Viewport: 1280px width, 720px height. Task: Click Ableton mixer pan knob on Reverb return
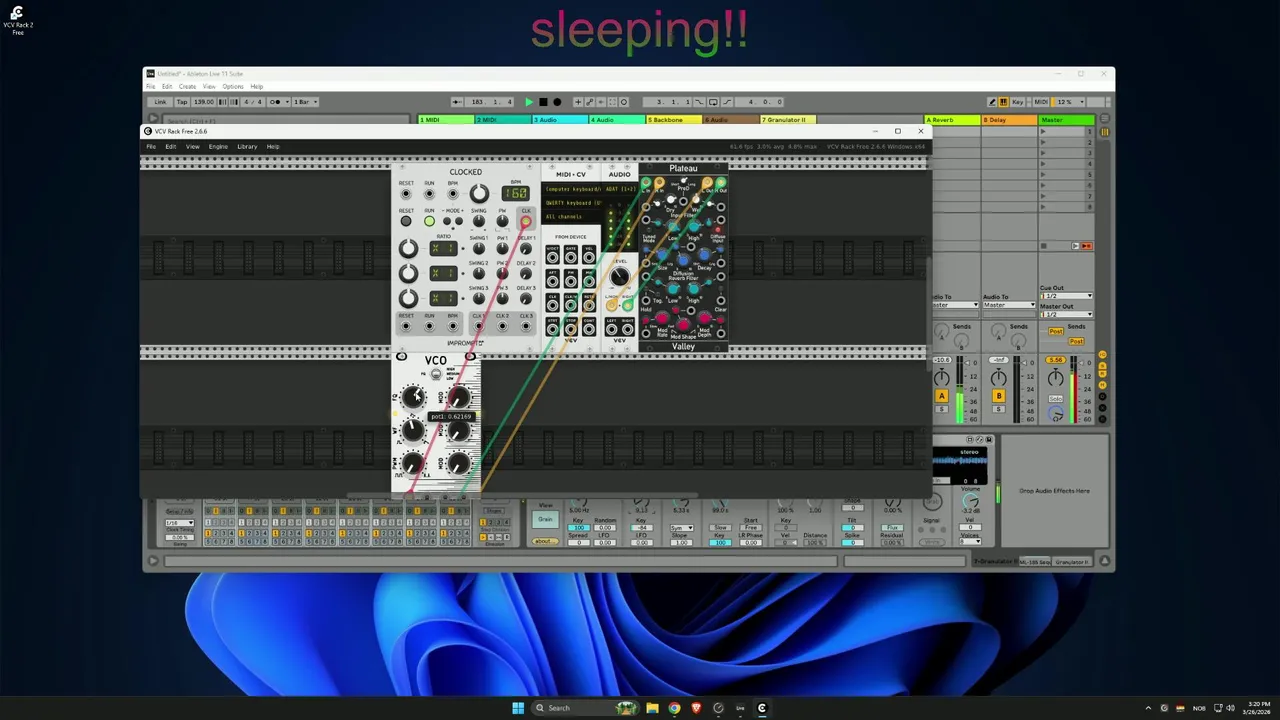(942, 378)
